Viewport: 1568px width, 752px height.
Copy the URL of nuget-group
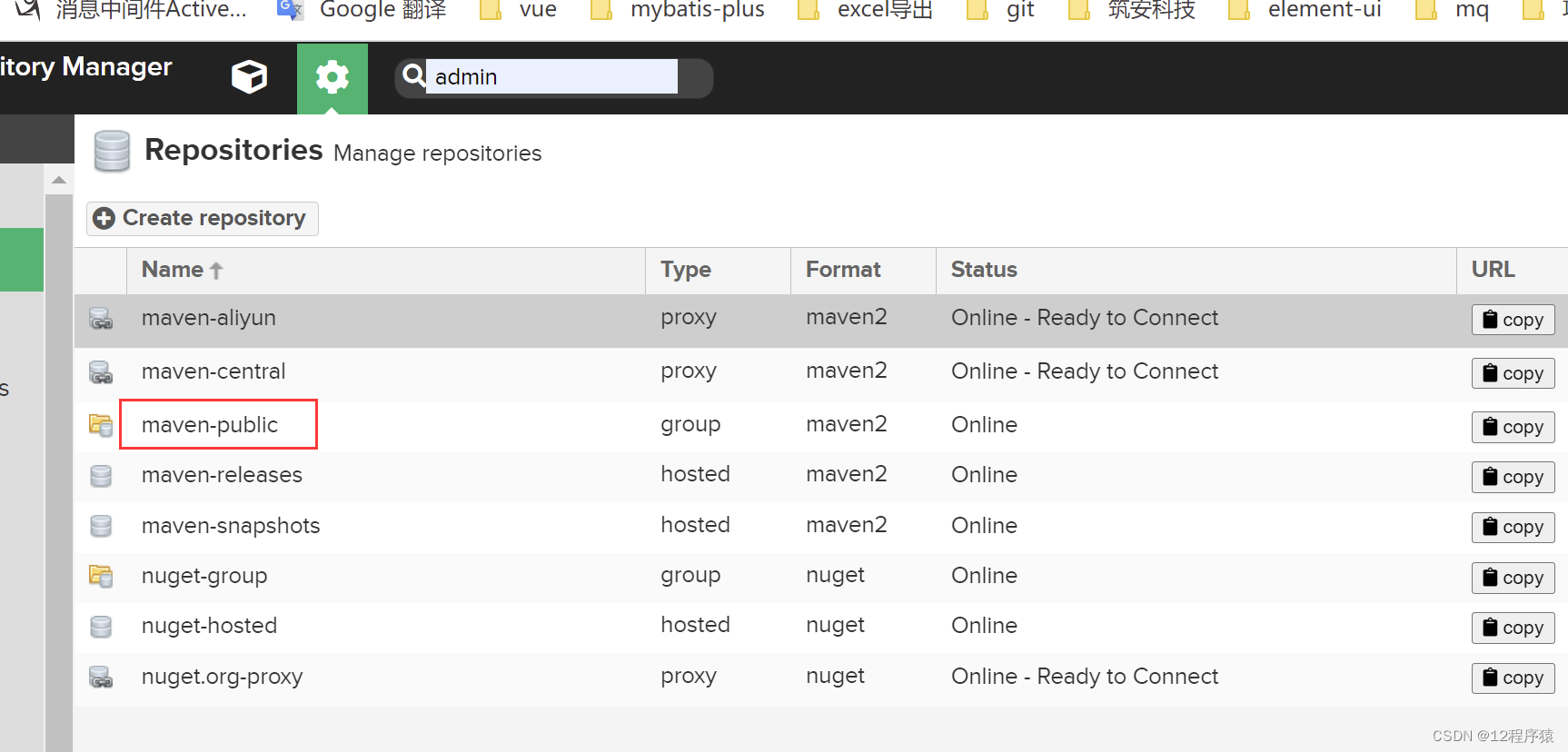(x=1513, y=578)
